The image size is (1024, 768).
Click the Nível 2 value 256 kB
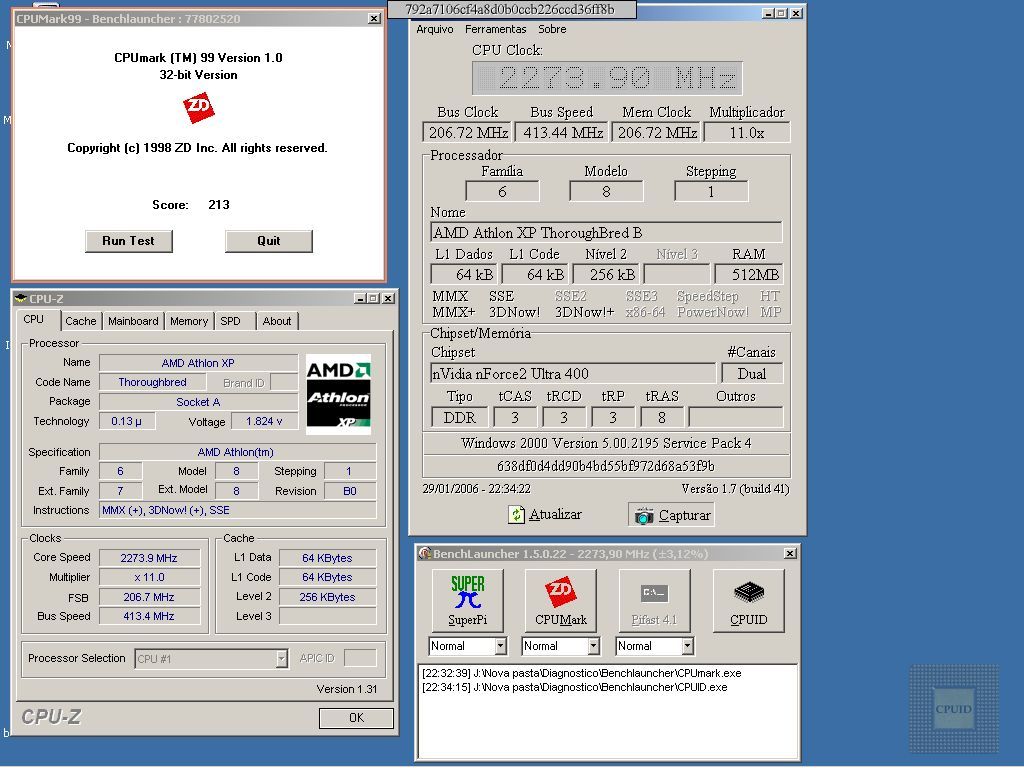click(606, 274)
